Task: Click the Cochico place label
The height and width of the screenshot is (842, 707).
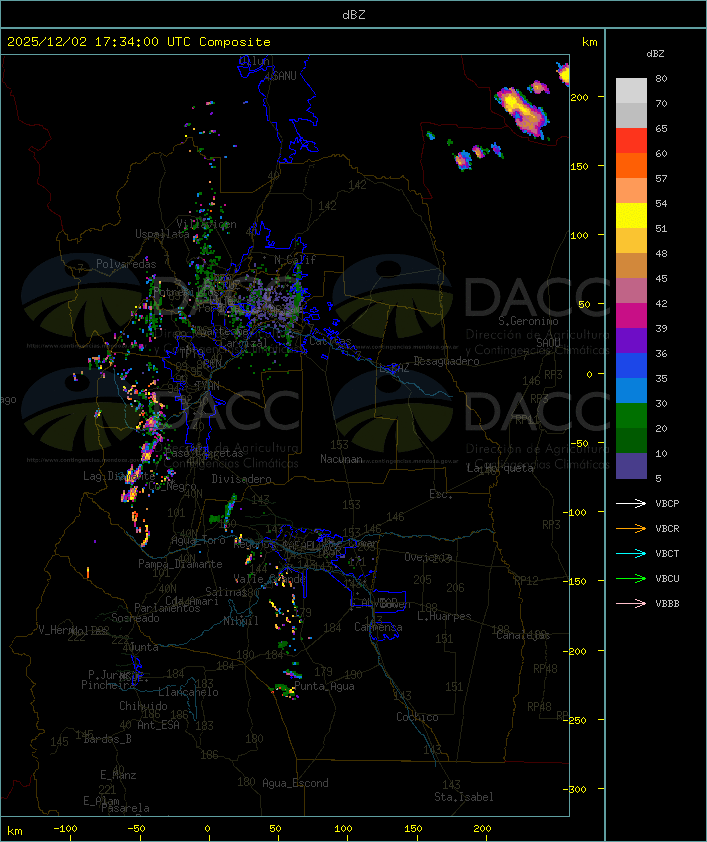Action: click(417, 717)
